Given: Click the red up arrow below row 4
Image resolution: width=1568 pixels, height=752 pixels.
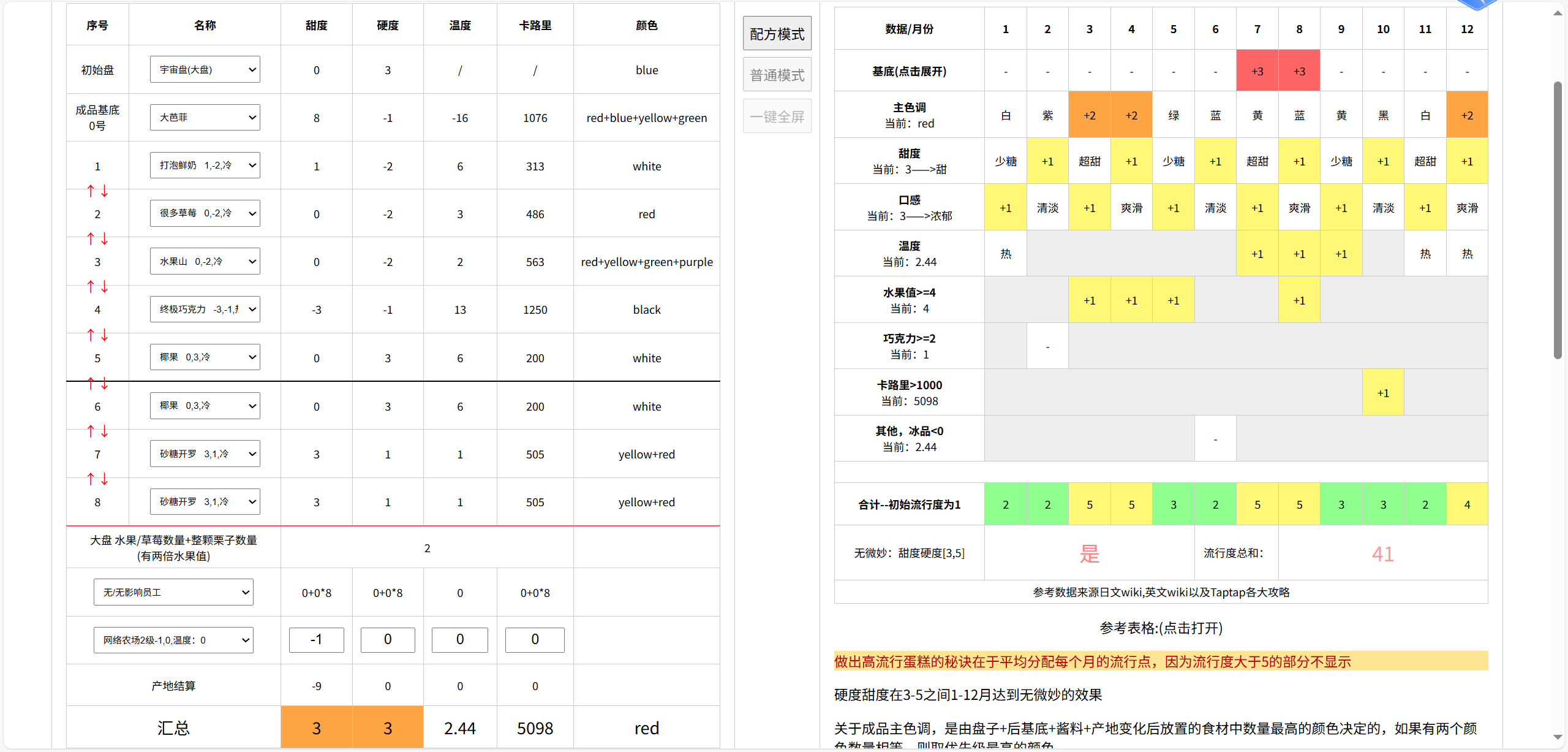Looking at the screenshot, I should pos(91,335).
